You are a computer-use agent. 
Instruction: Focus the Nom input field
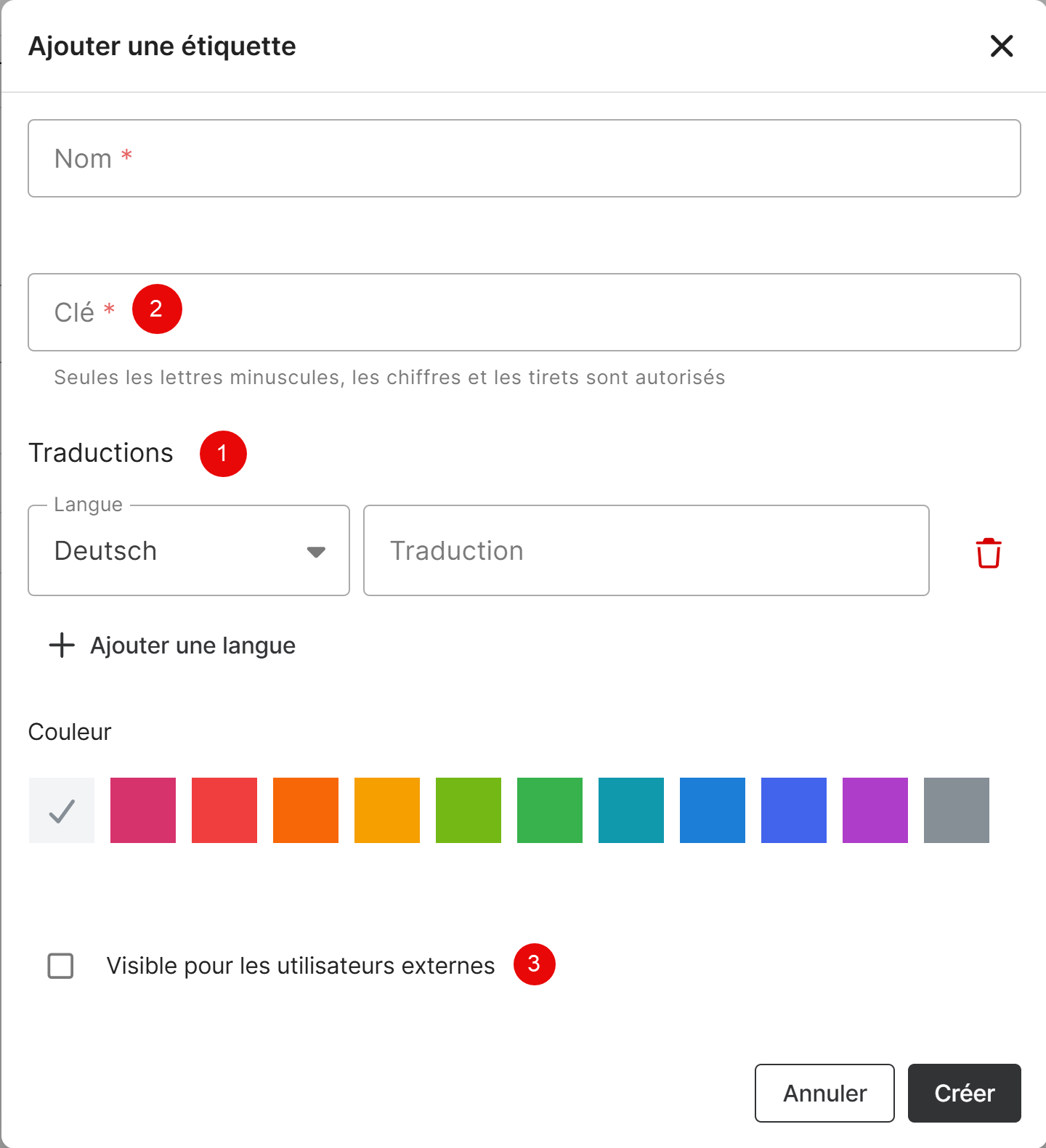pyautogui.click(x=523, y=158)
